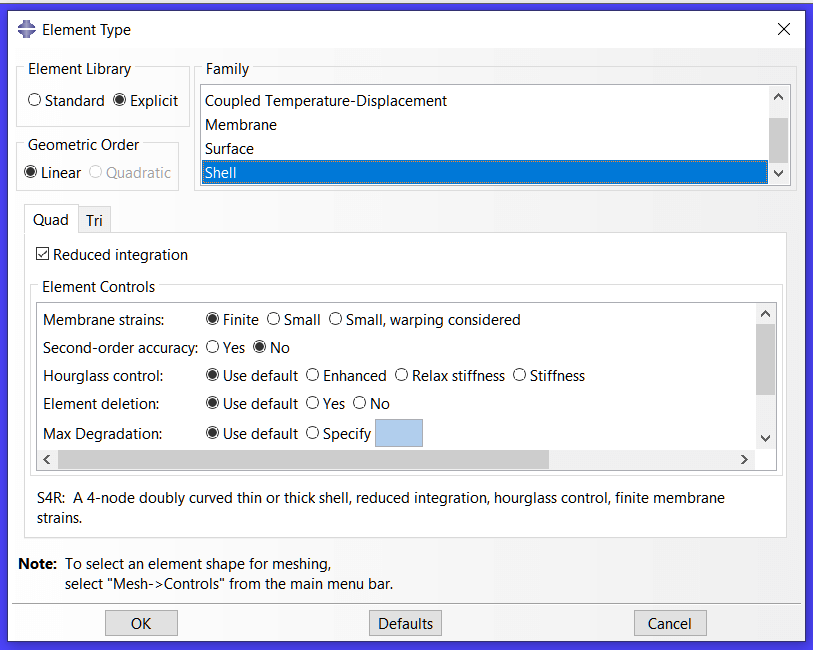Set Membrane strains to Small
This screenshot has width=813, height=650.
click(x=273, y=320)
